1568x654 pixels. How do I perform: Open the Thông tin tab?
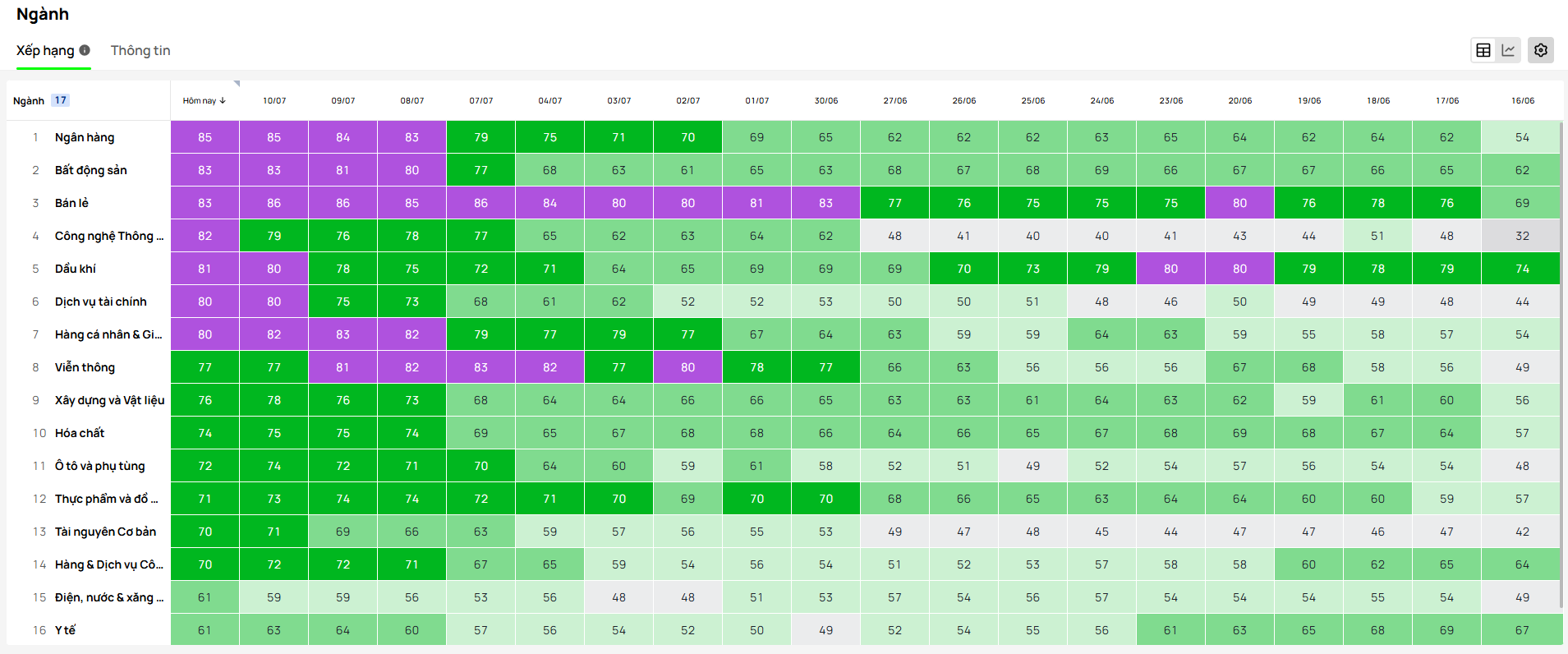tap(140, 51)
